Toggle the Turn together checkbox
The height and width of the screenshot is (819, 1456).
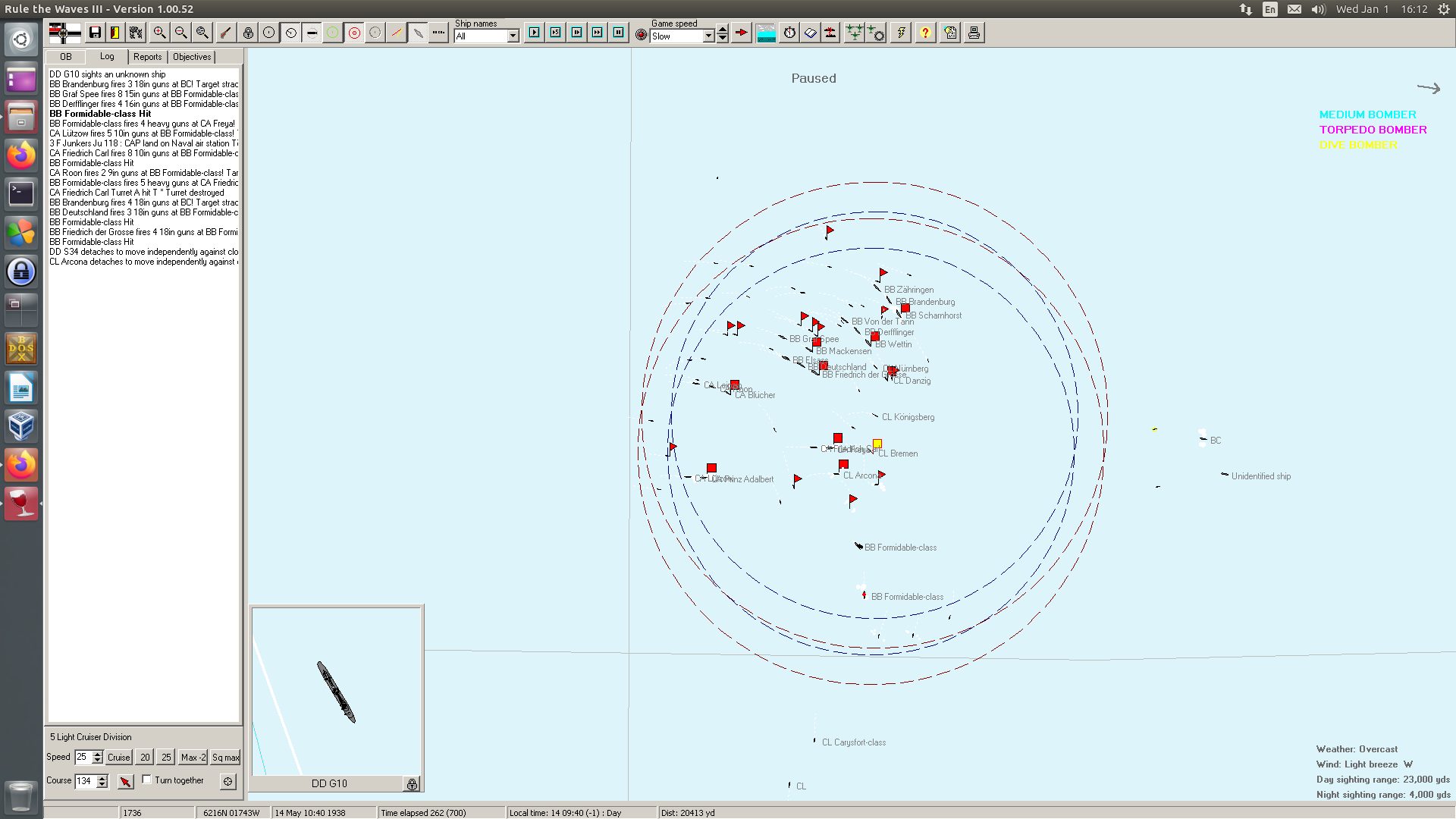tap(147, 780)
